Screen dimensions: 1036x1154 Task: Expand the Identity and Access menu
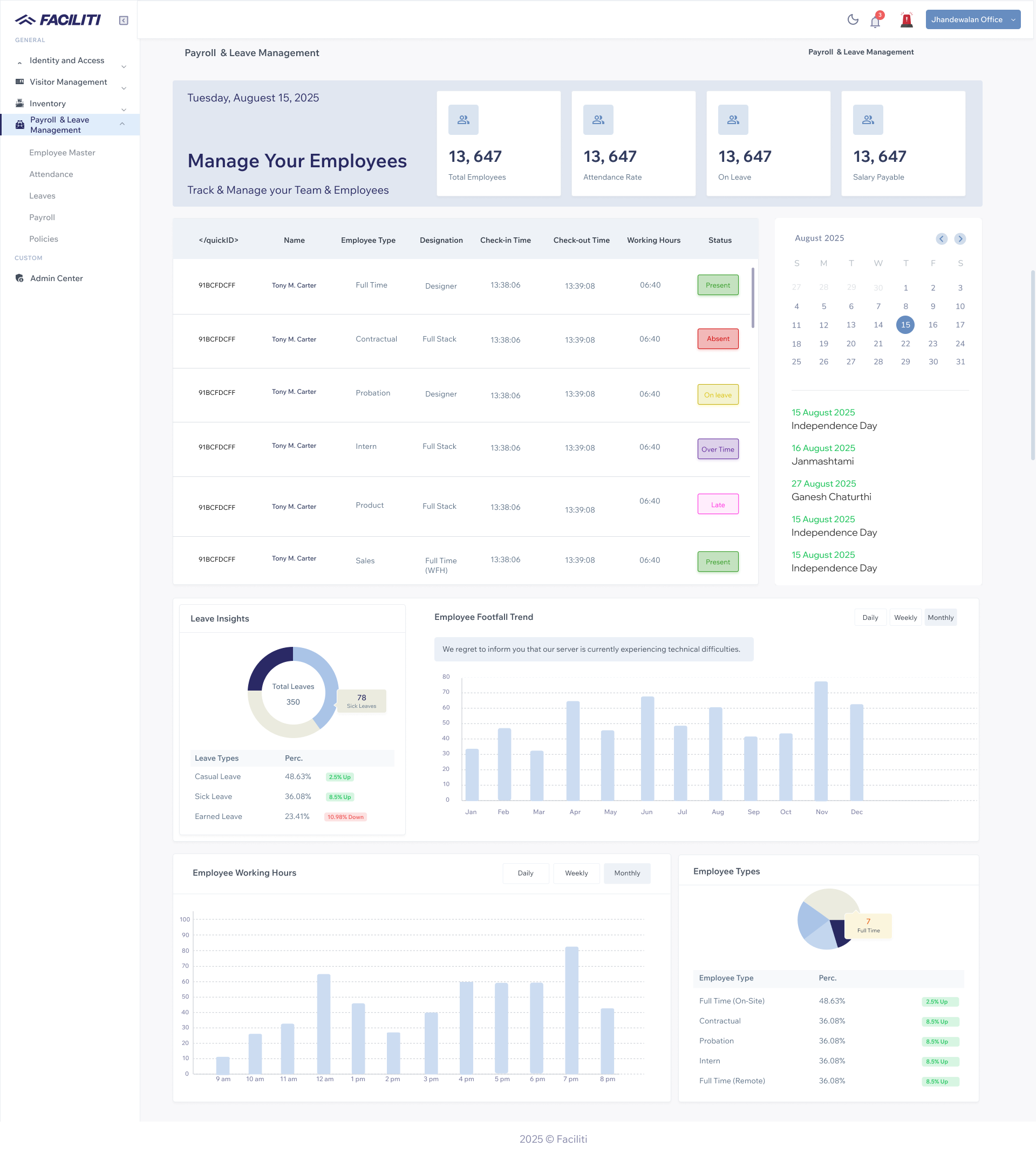tap(124, 66)
